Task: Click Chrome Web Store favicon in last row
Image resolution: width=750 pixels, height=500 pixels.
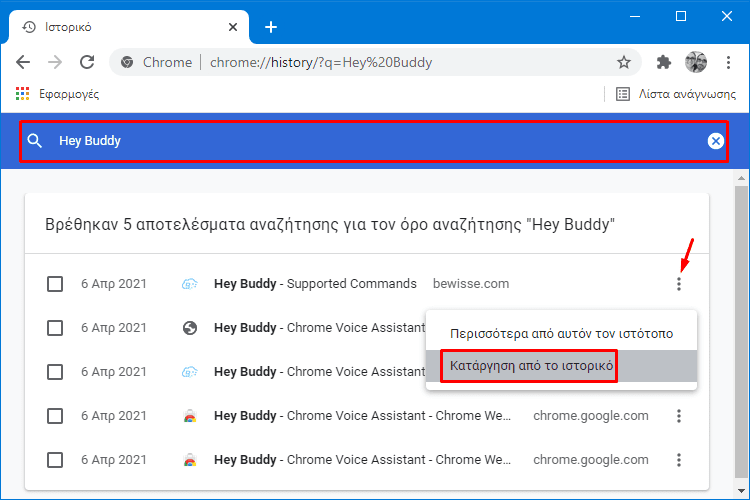Action: [x=190, y=460]
